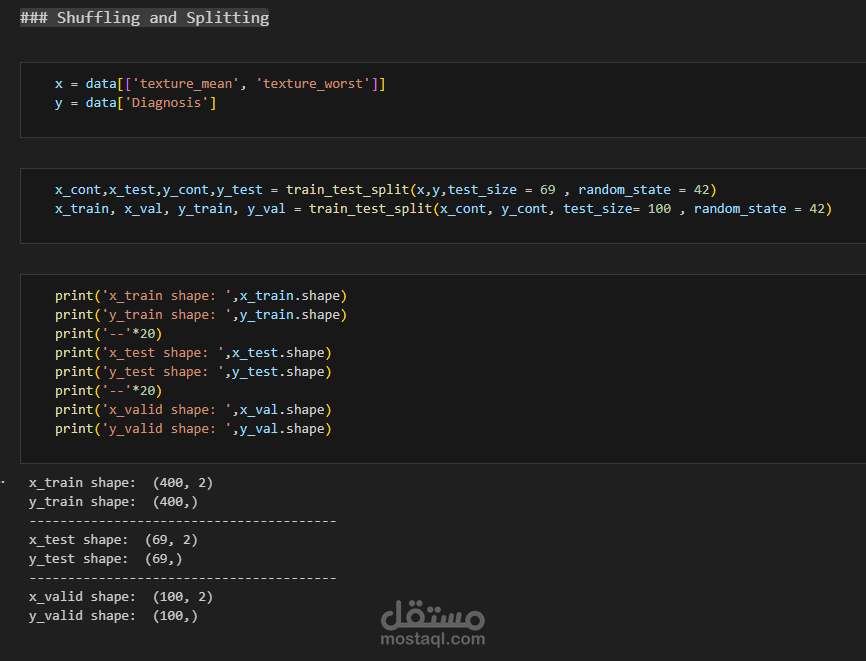Select the print y_valid shape code line
Screen dimensions: 866x661
[x=193, y=428]
